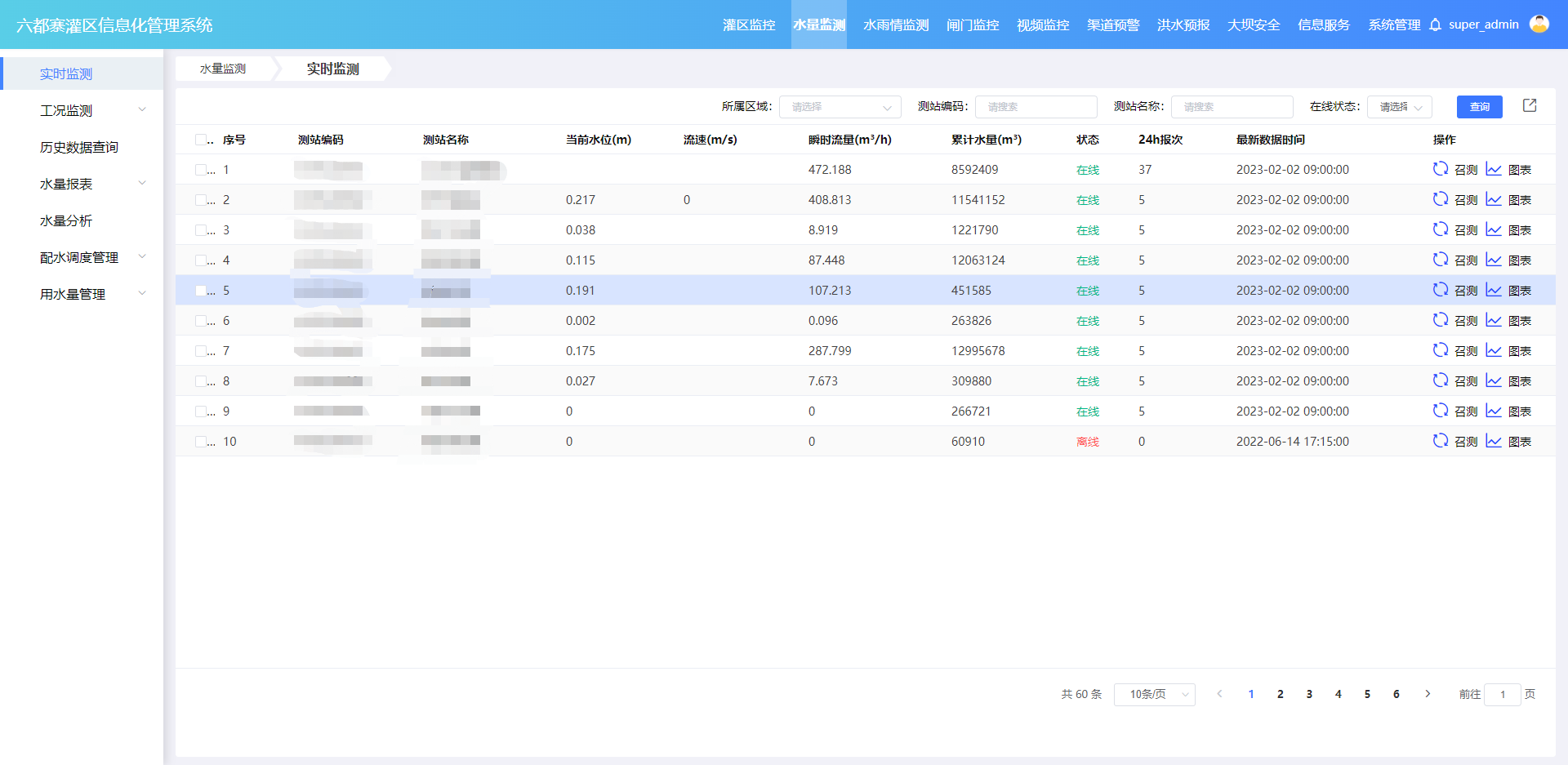Expand 水量报表 in the sidebar

click(x=82, y=184)
